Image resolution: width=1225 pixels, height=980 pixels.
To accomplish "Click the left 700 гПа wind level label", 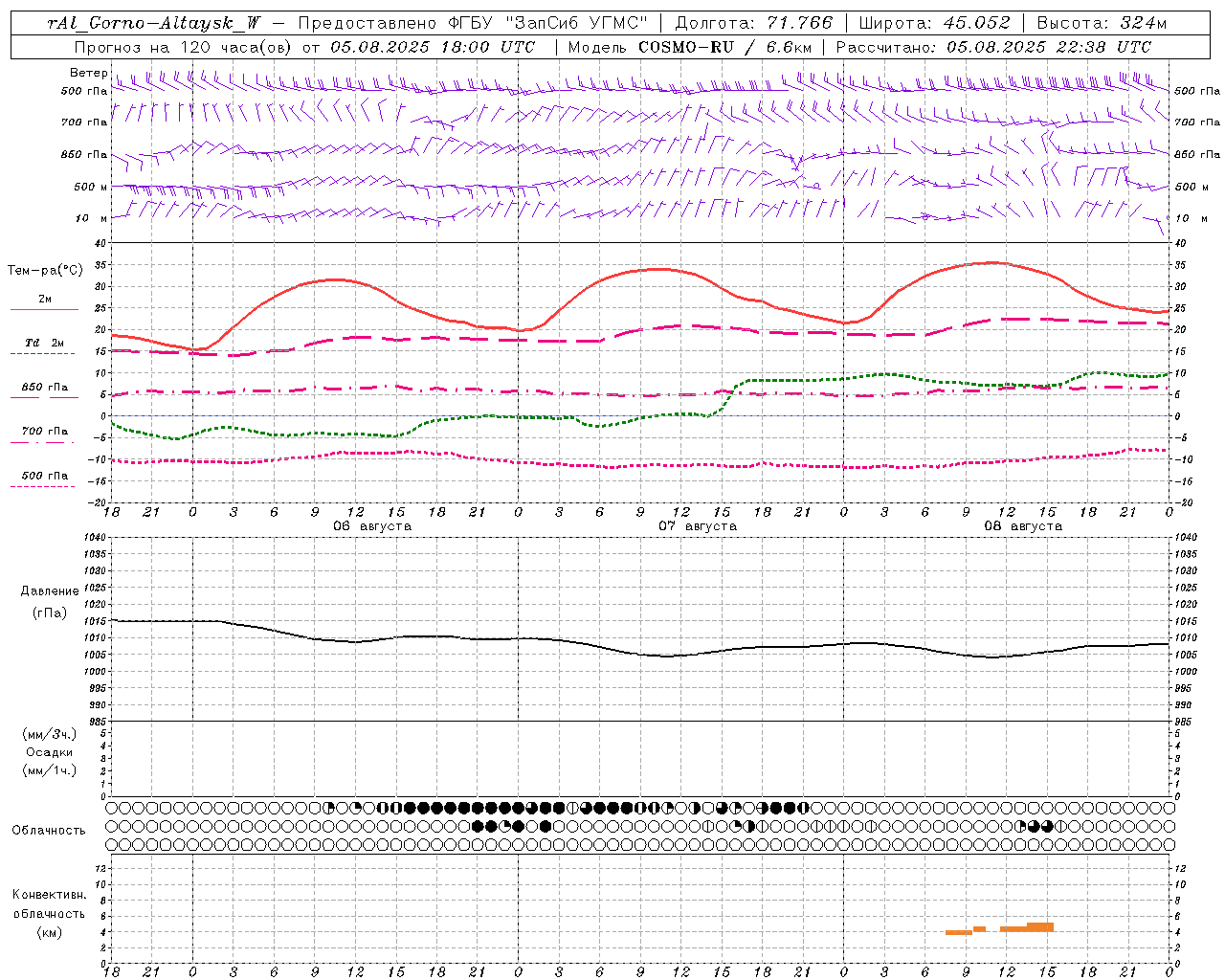I will (x=84, y=122).
